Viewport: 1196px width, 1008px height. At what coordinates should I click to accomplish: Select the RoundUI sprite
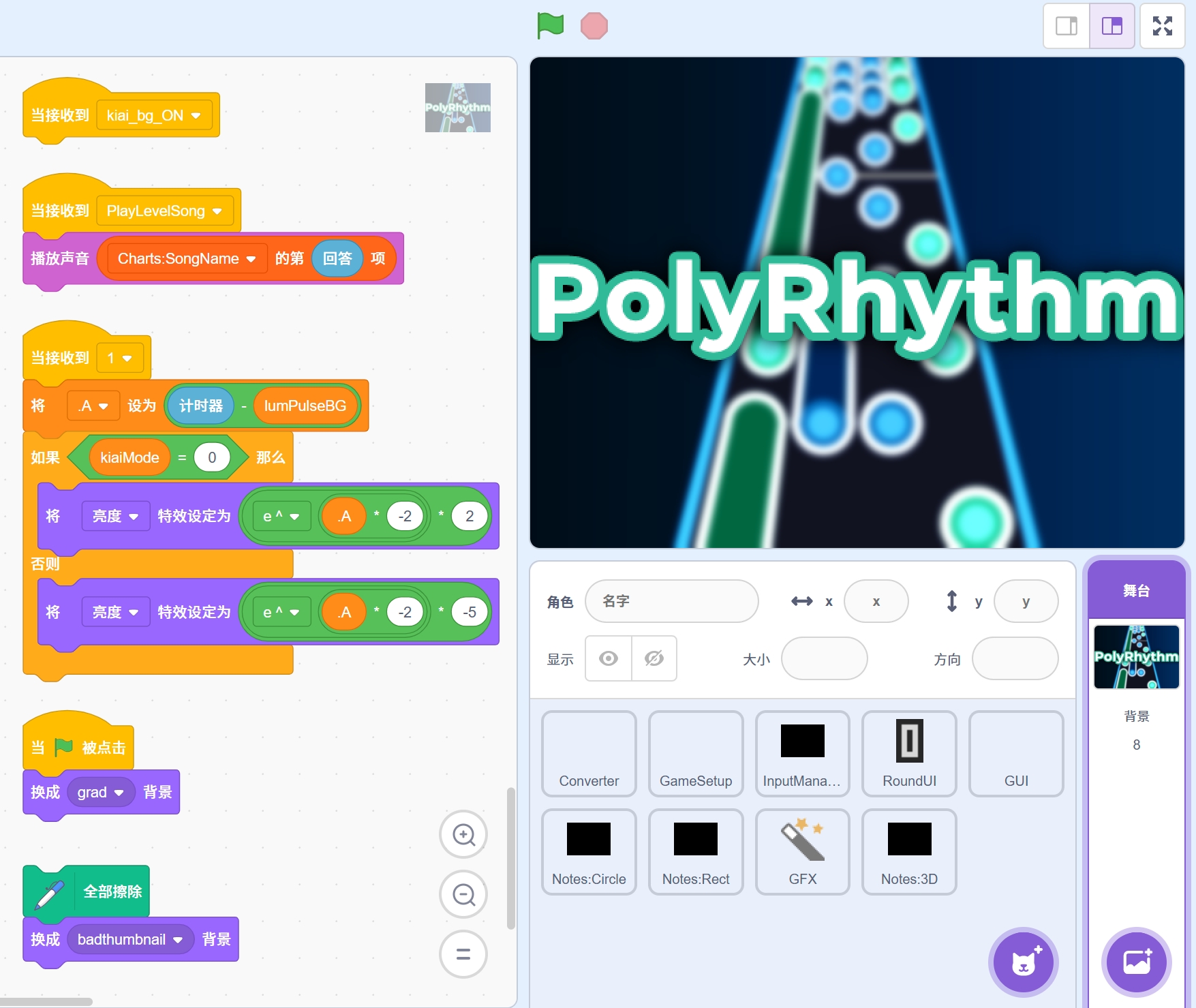(x=909, y=753)
